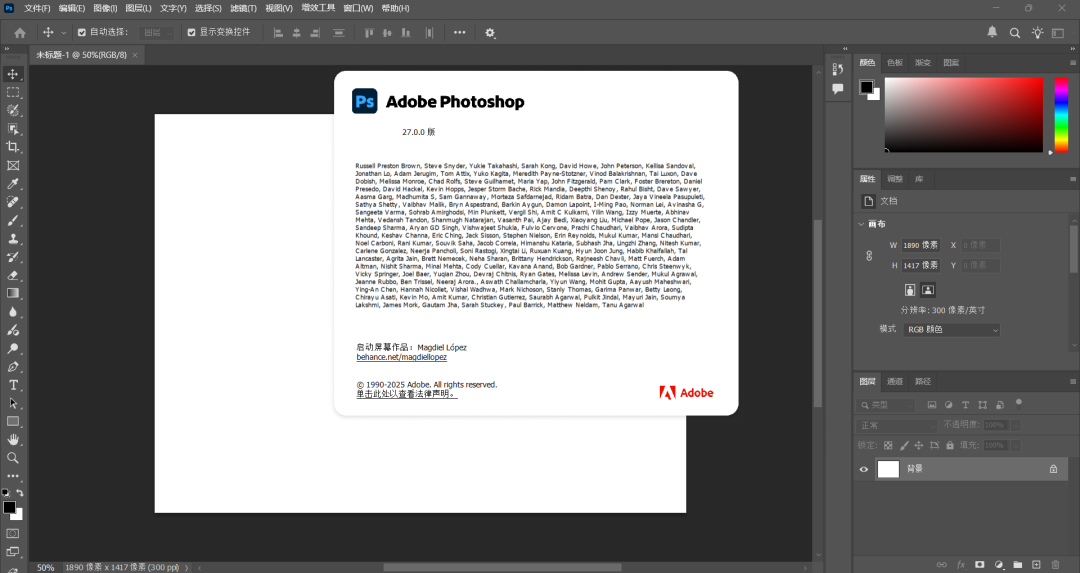The height and width of the screenshot is (573, 1080).
Task: Click the fx layer style icon
Action: 961,565
